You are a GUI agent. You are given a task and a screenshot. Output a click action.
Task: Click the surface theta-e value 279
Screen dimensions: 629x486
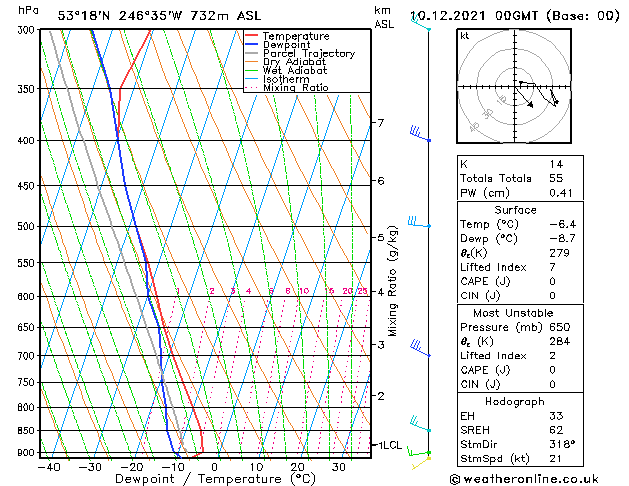(x=559, y=253)
